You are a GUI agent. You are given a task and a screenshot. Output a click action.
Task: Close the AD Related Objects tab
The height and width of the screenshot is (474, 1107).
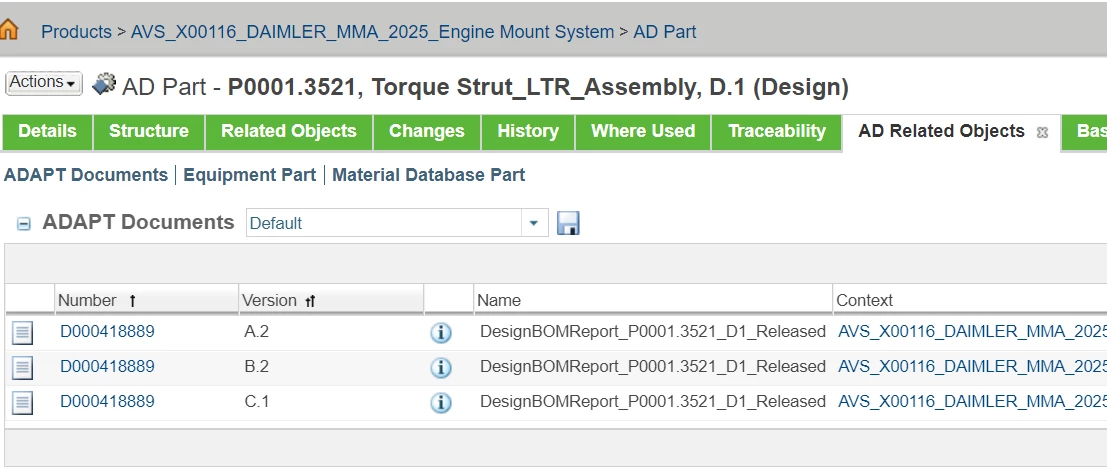pos(1042,132)
